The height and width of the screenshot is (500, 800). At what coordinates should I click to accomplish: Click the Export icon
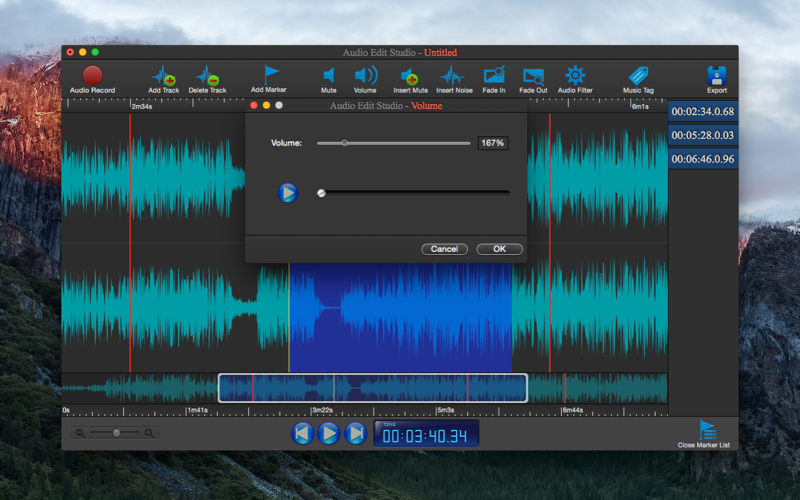[716, 75]
